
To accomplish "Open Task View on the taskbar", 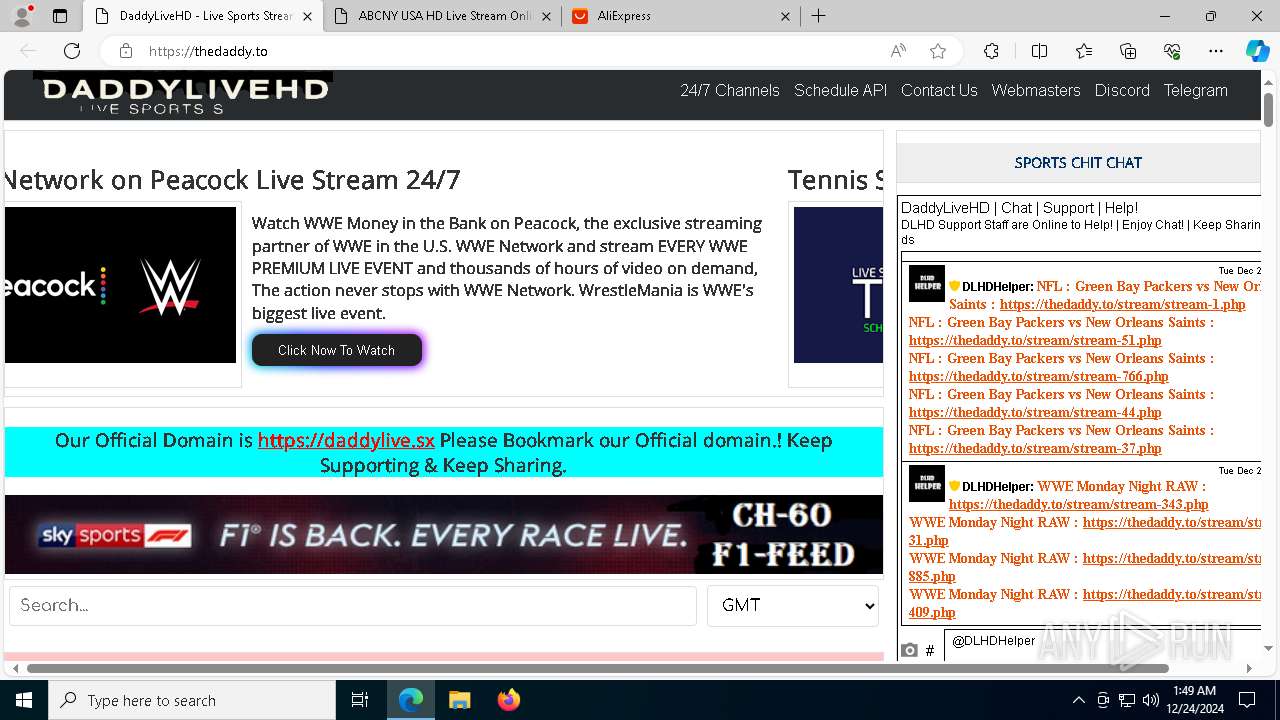I will (x=360, y=700).
